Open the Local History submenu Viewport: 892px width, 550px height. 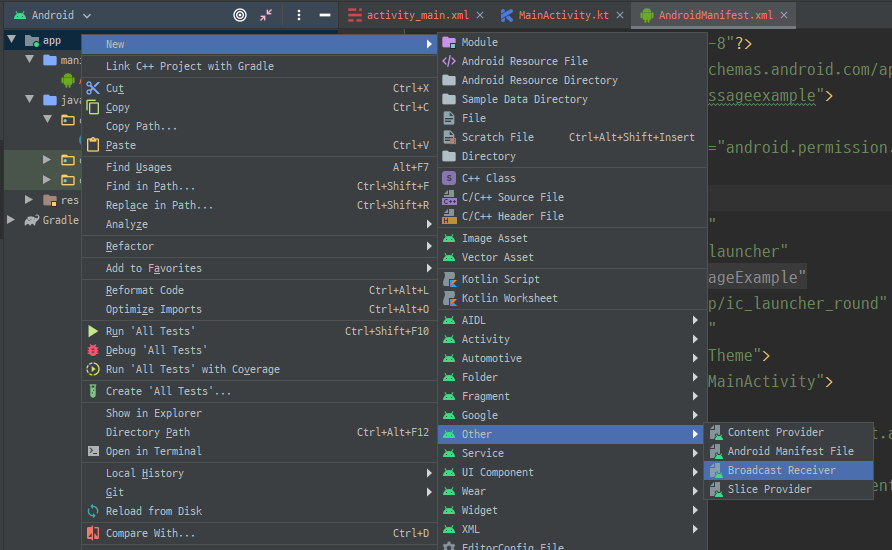click(x=259, y=473)
